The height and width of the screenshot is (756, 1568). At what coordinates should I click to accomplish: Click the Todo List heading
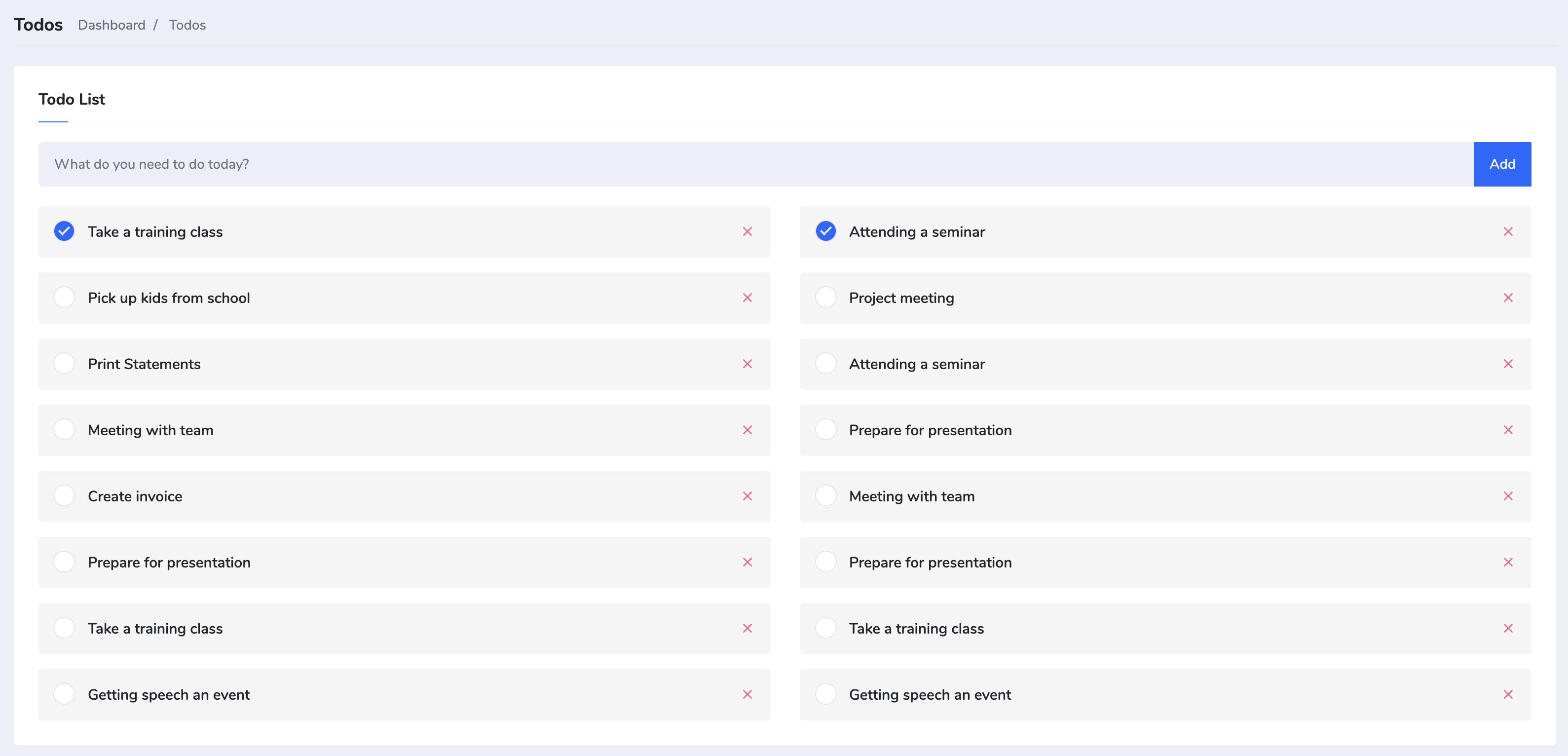[x=72, y=99]
